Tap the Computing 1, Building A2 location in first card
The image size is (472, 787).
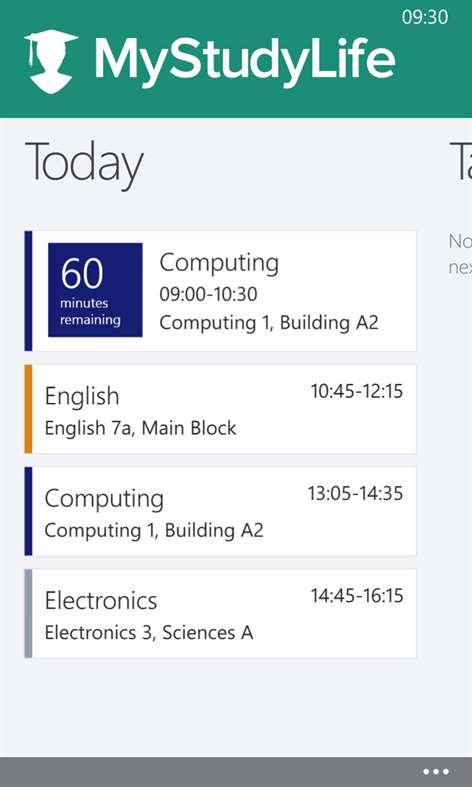(269, 322)
